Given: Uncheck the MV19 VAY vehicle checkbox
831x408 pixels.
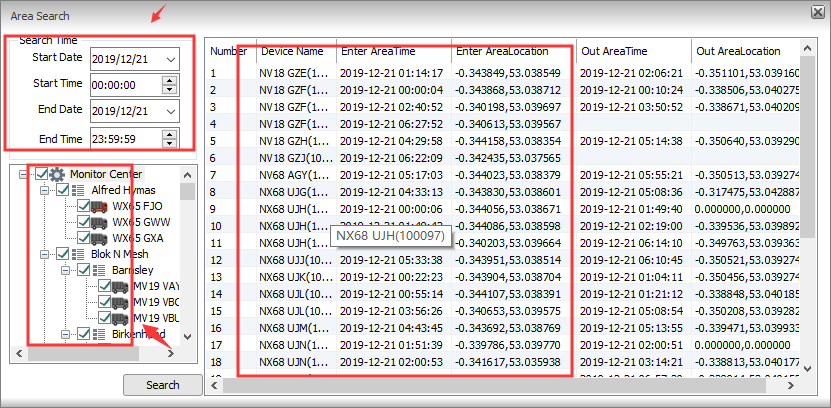Looking at the screenshot, I should (104, 286).
